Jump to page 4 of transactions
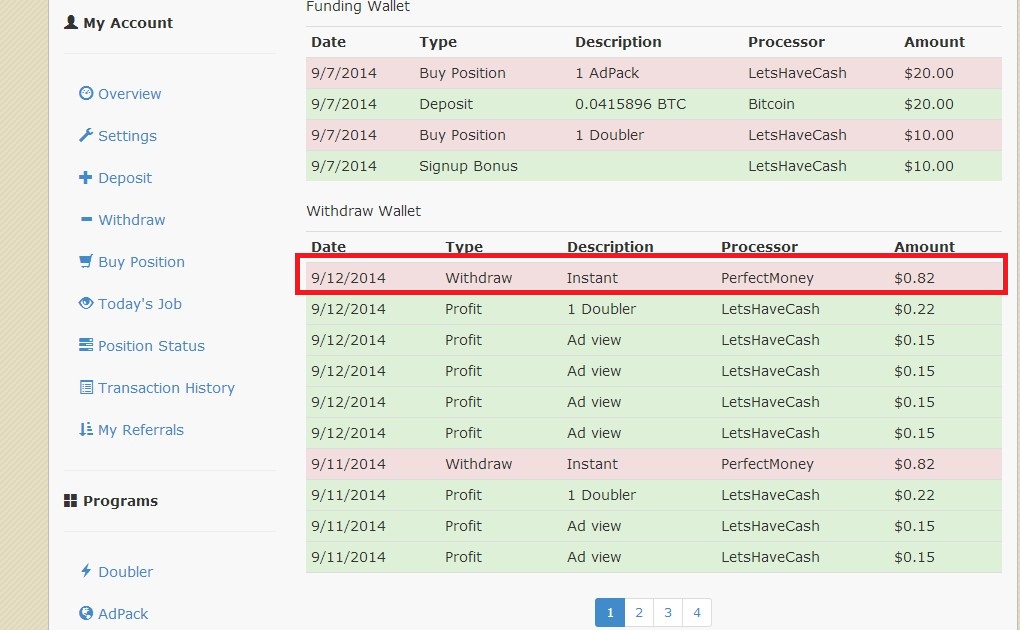 [697, 613]
